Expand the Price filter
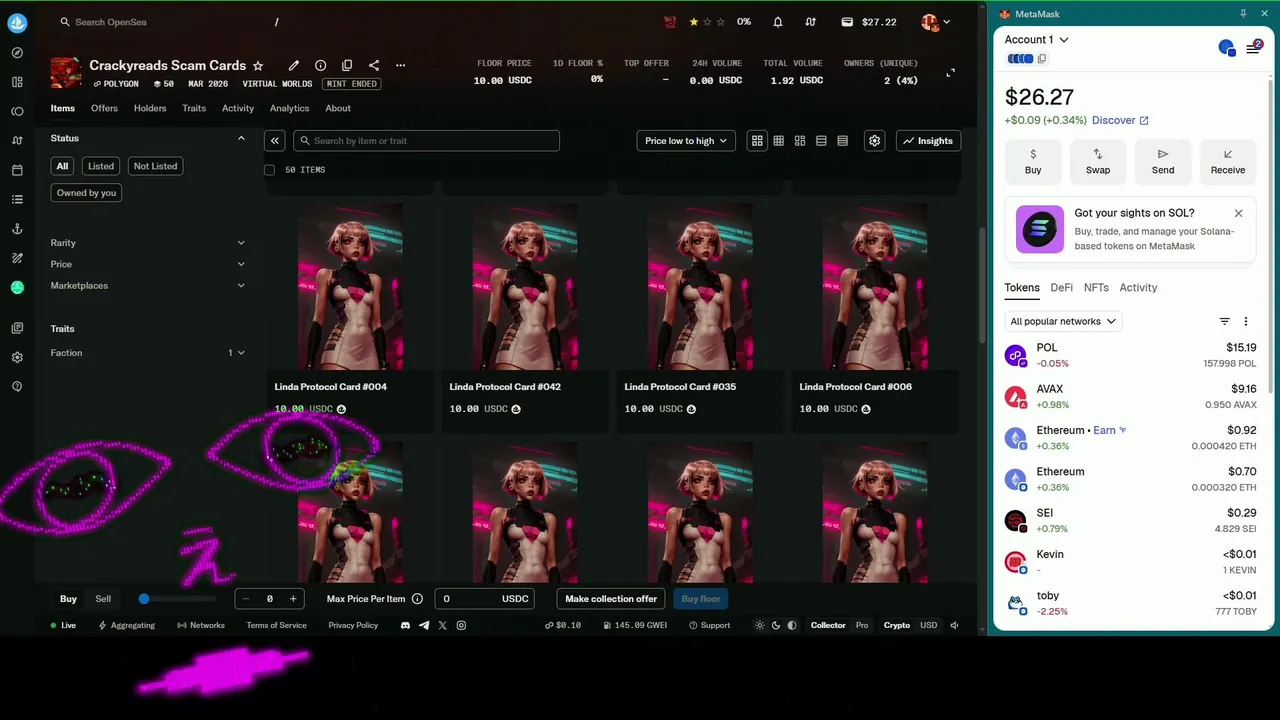 (148, 264)
